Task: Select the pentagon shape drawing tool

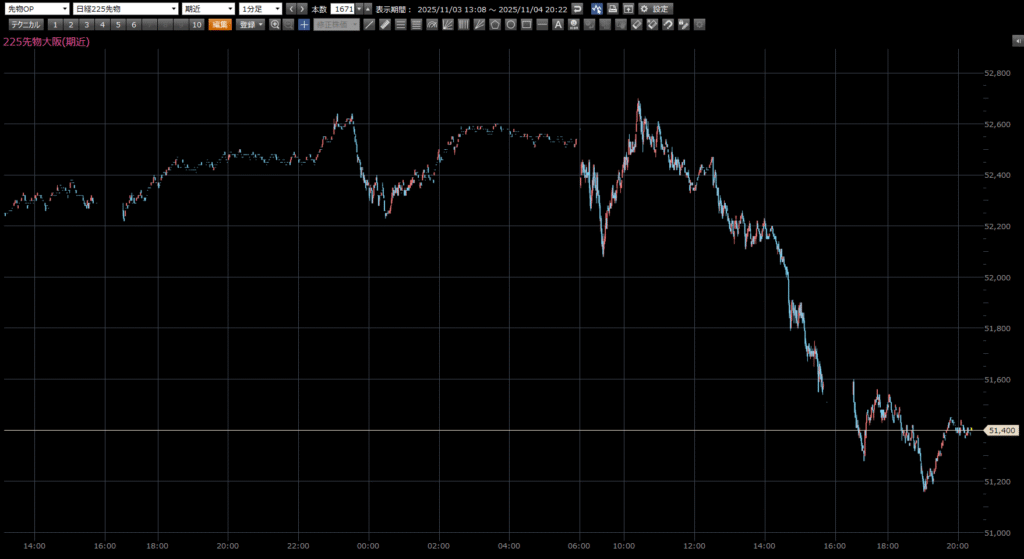Action: pos(495,24)
